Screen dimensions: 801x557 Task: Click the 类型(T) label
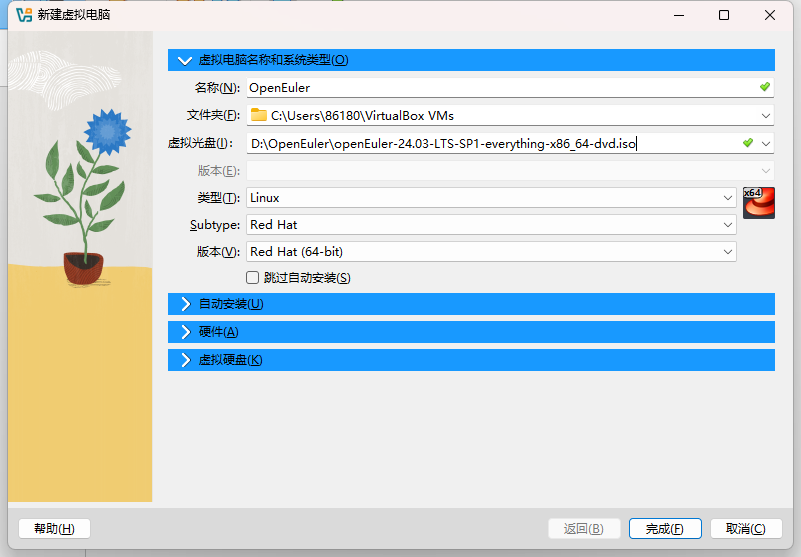[219, 198]
